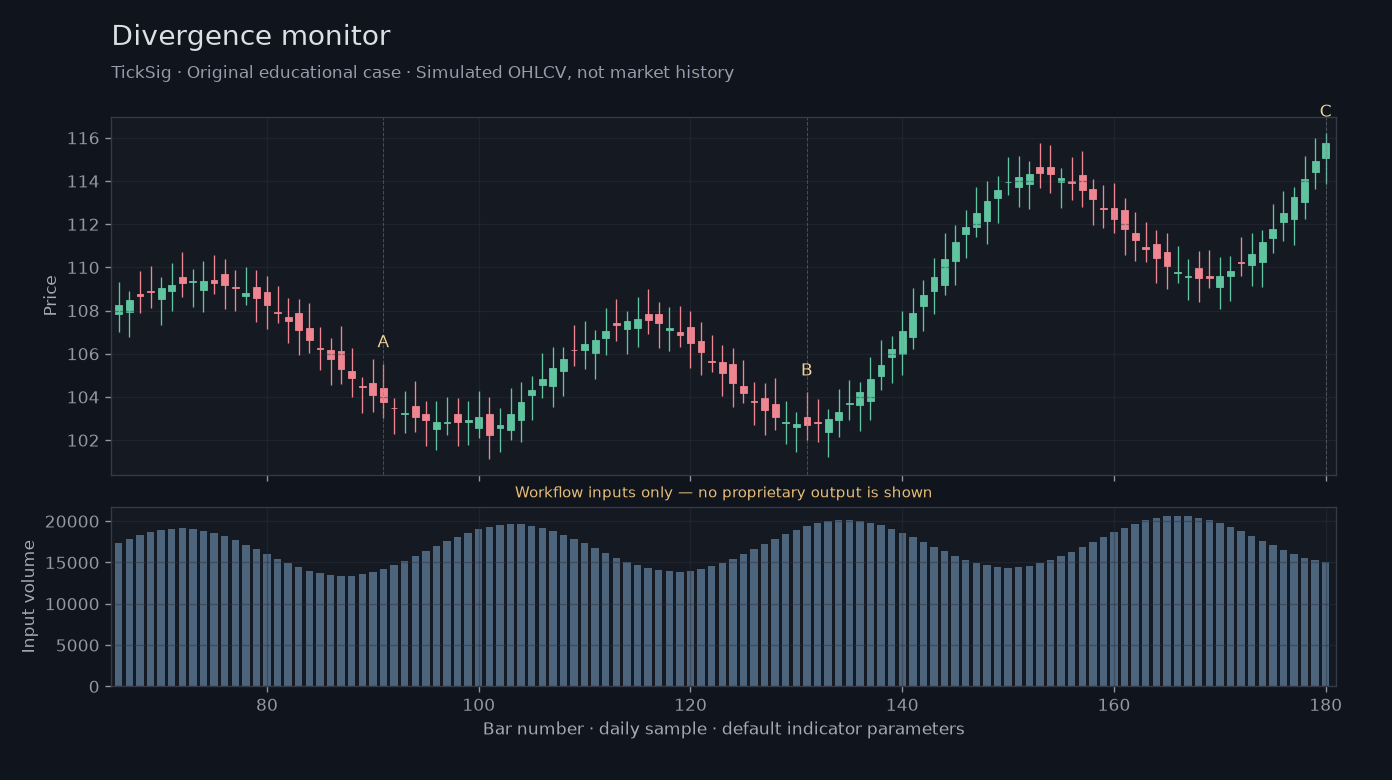Click the bar number 120 tick label
The image size is (1392, 780).
tap(690, 703)
